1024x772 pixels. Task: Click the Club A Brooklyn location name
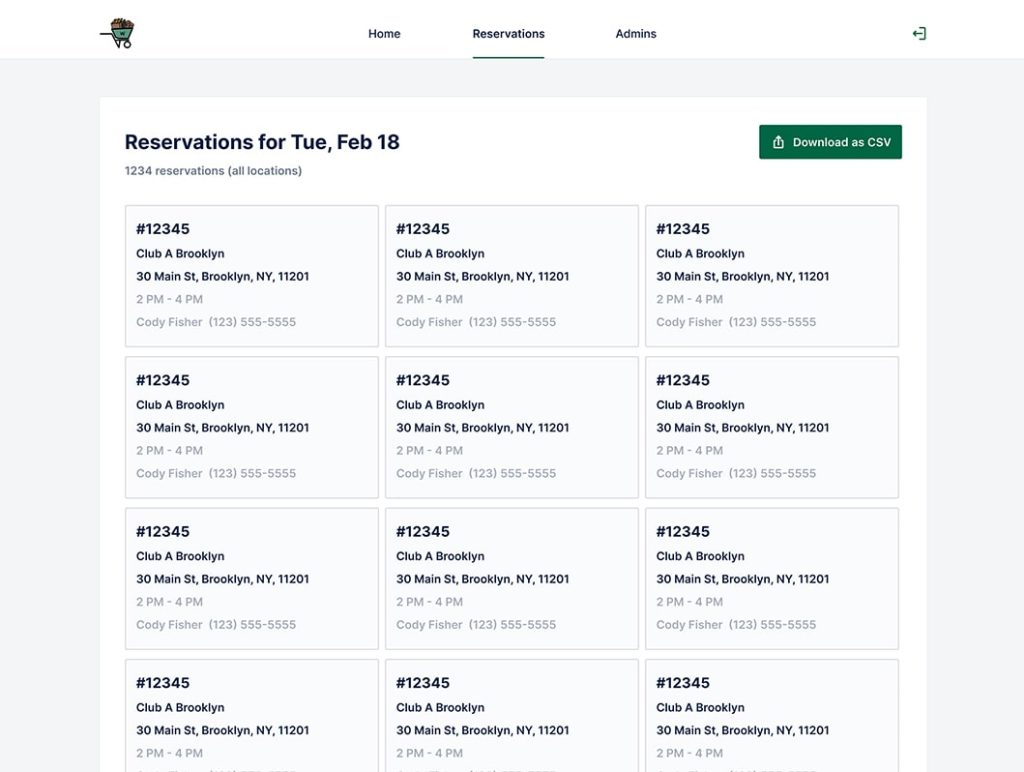click(x=180, y=253)
